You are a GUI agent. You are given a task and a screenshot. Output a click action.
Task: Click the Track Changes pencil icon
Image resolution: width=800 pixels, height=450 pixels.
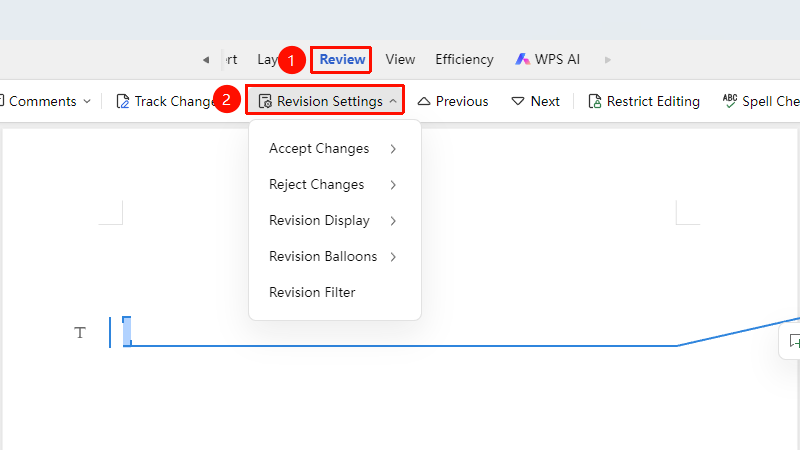click(122, 101)
